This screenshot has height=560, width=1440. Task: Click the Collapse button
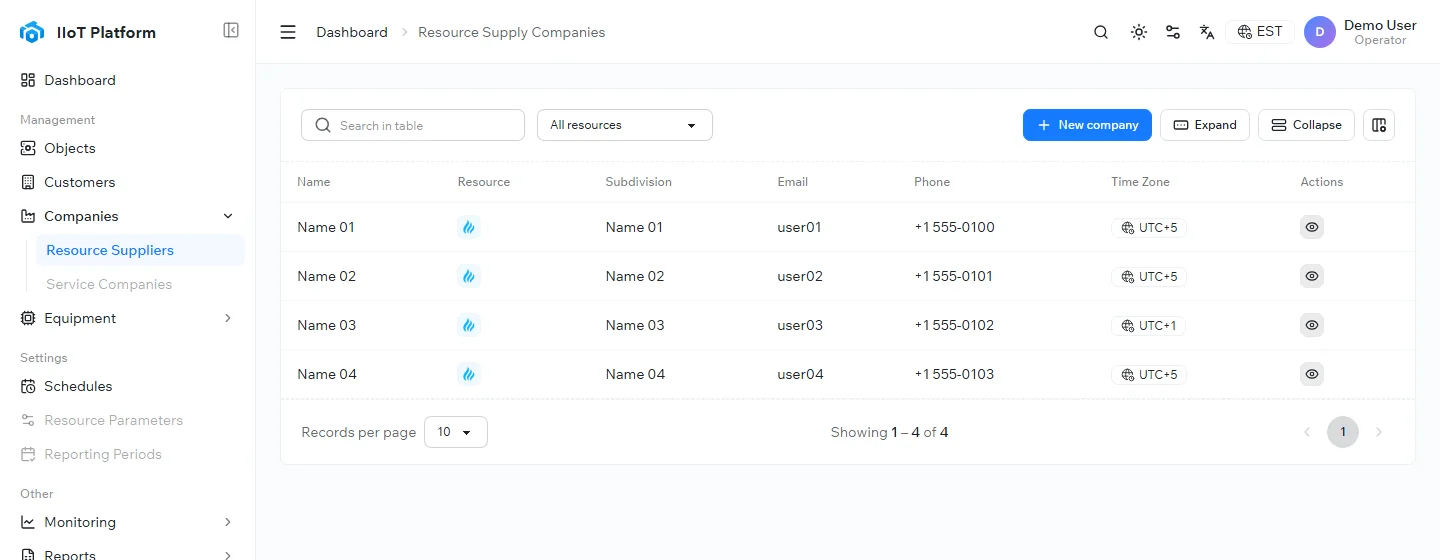[1306, 125]
